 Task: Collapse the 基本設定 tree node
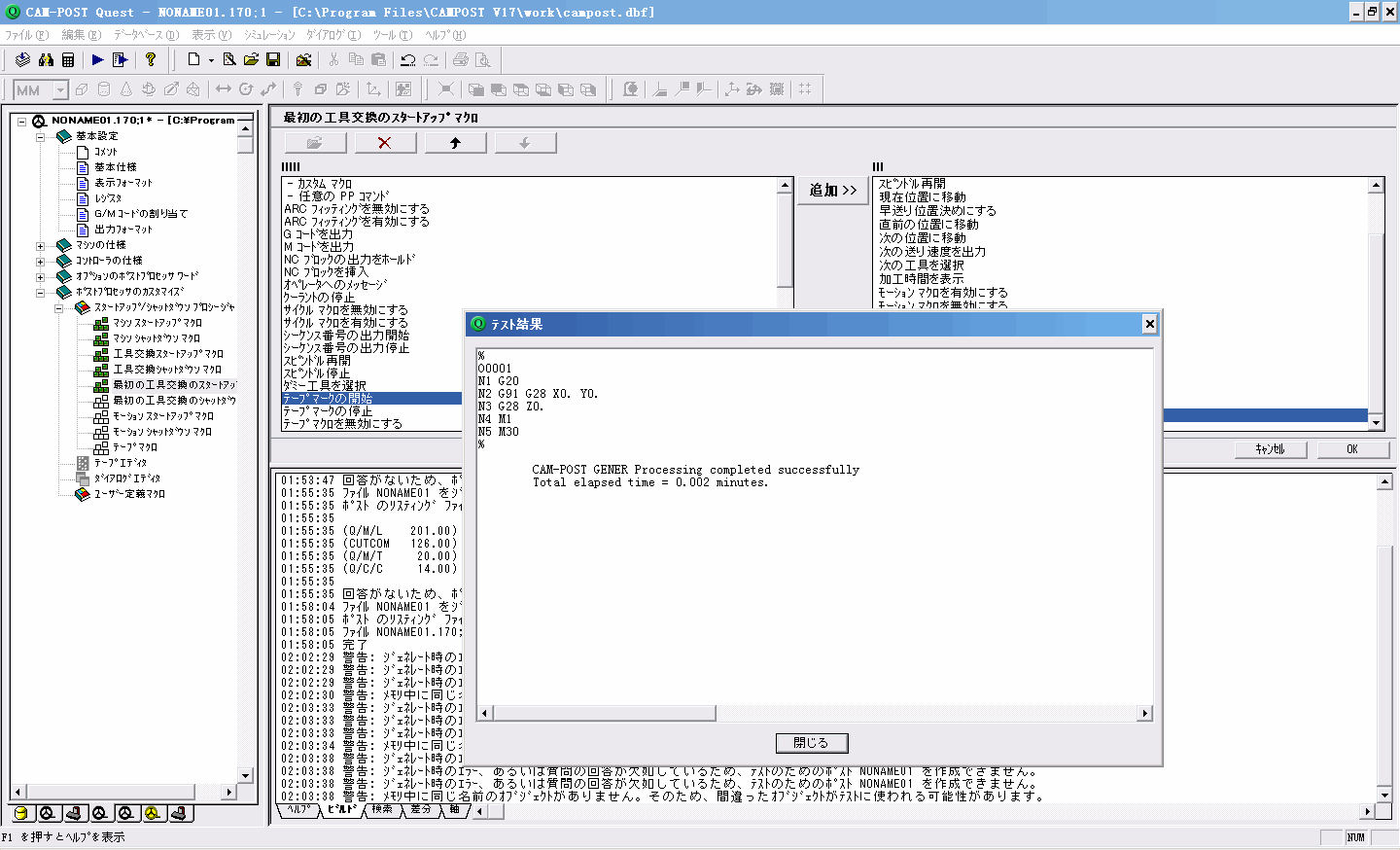pos(40,136)
